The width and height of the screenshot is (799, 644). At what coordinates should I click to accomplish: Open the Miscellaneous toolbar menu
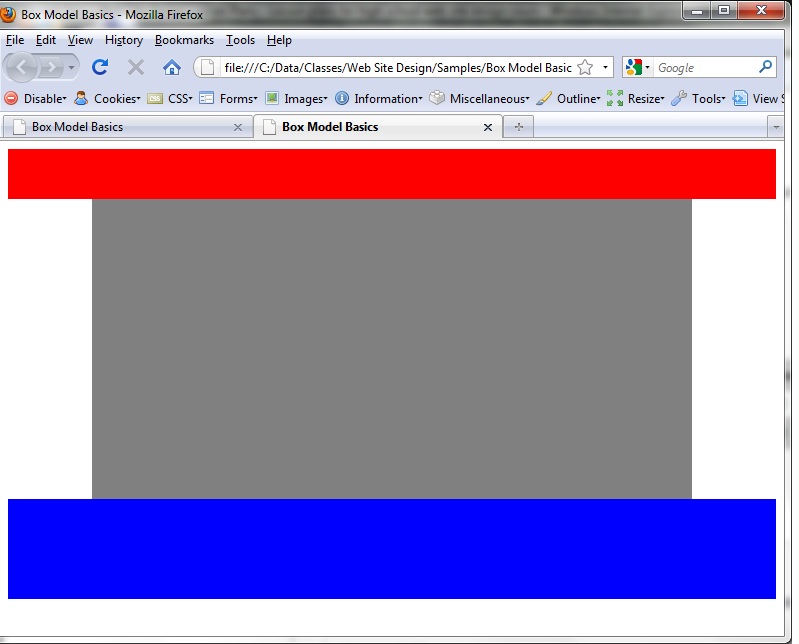480,98
